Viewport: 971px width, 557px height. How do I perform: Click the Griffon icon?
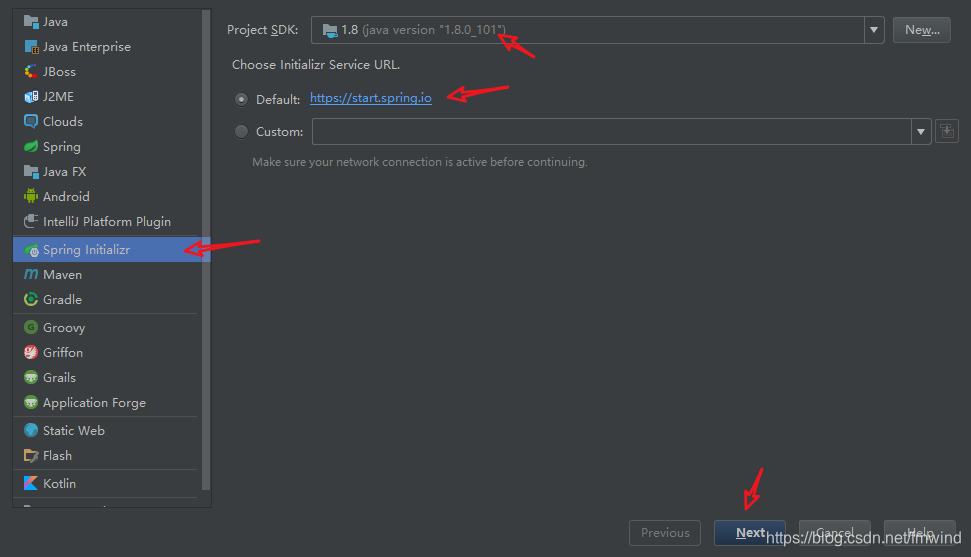[x=31, y=353]
